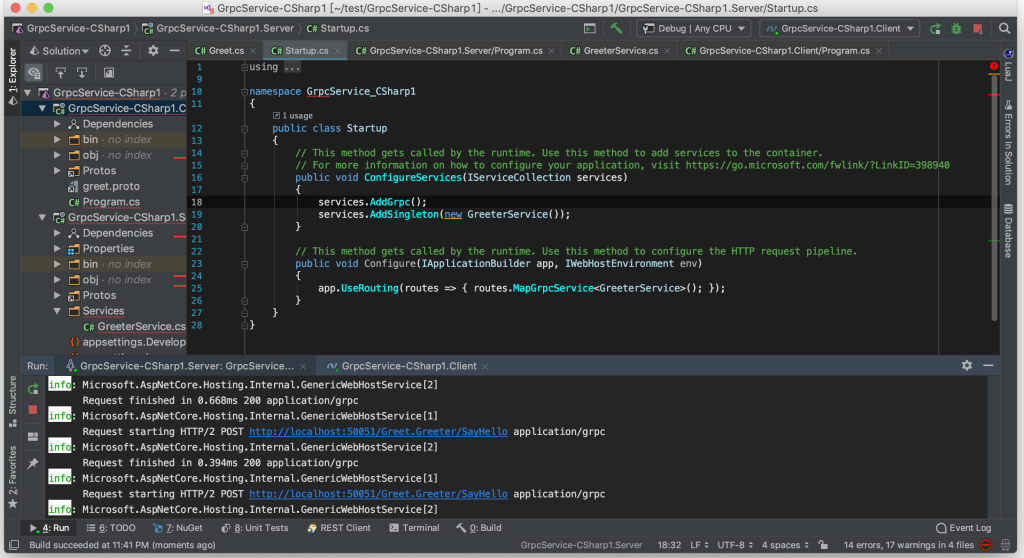
Task: Click the red Stop icon in the top toolbar
Action: click(978, 28)
